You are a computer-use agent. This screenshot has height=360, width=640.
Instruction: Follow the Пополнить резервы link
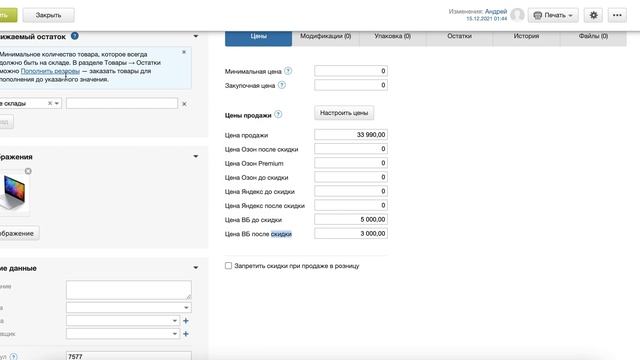50,71
